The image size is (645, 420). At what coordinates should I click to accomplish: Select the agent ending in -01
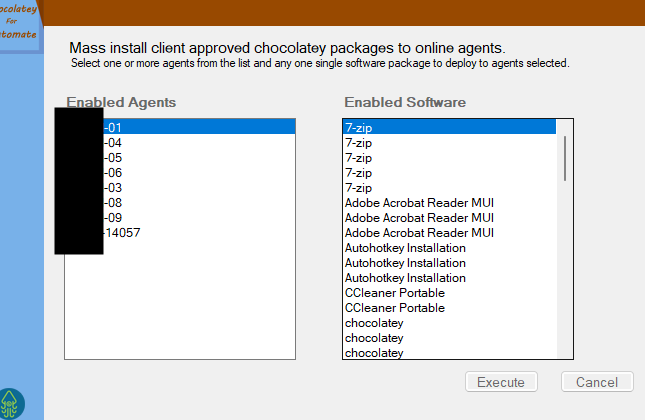tap(180, 127)
